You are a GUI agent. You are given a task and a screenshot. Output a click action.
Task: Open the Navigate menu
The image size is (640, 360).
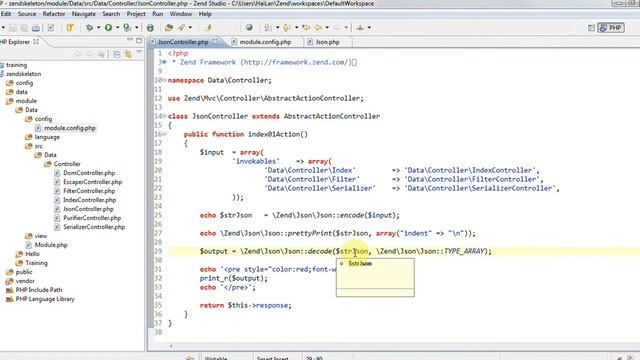click(x=83, y=14)
